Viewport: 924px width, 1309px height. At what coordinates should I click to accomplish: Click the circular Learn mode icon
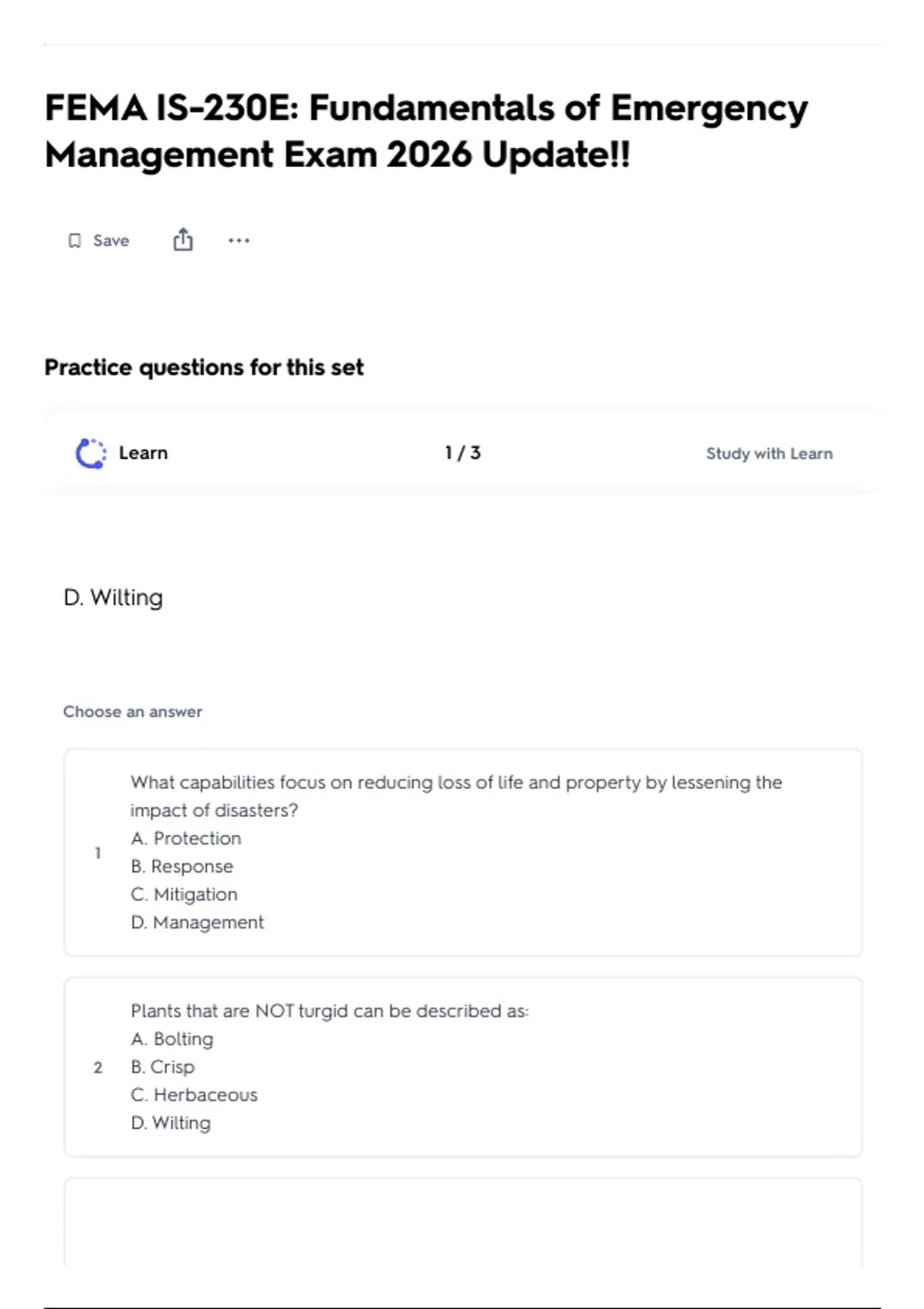[91, 454]
